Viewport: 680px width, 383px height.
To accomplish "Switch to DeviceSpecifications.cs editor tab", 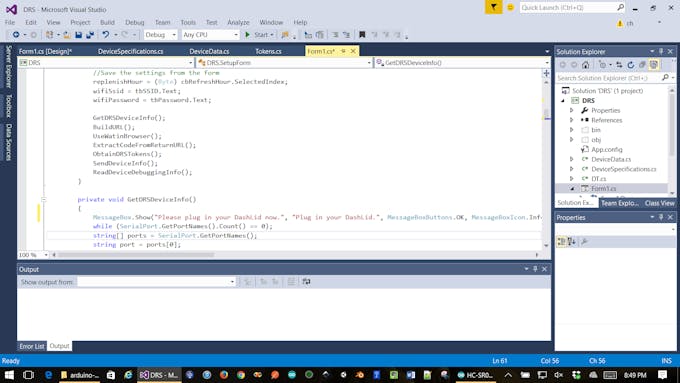I will pos(130,51).
